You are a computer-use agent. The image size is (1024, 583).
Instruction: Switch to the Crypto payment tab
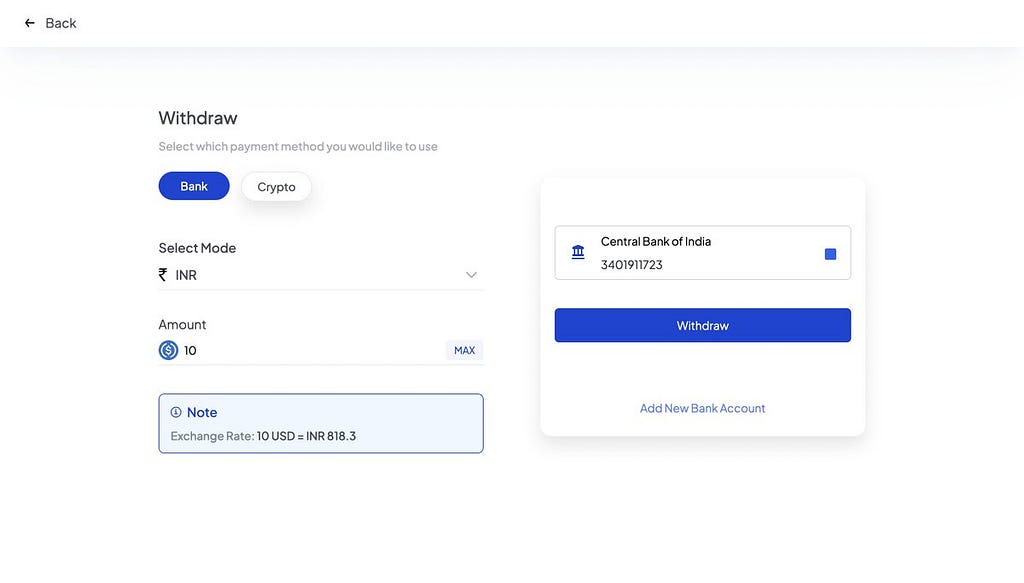(276, 187)
